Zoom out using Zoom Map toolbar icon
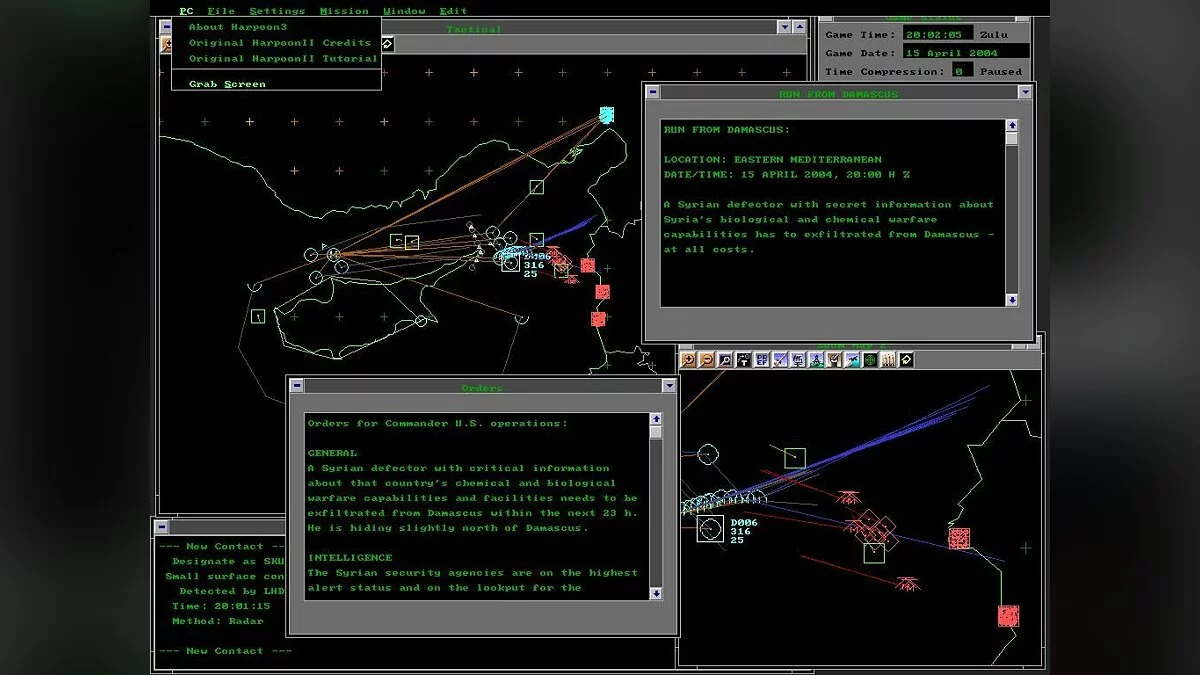 pos(706,360)
